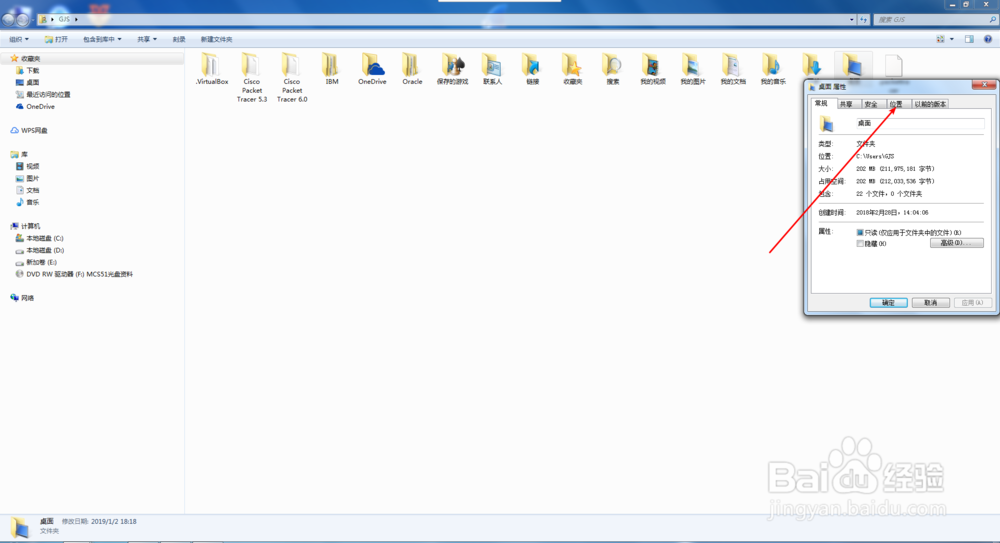
Task: Select the 我的视频 folder
Action: coord(652,70)
